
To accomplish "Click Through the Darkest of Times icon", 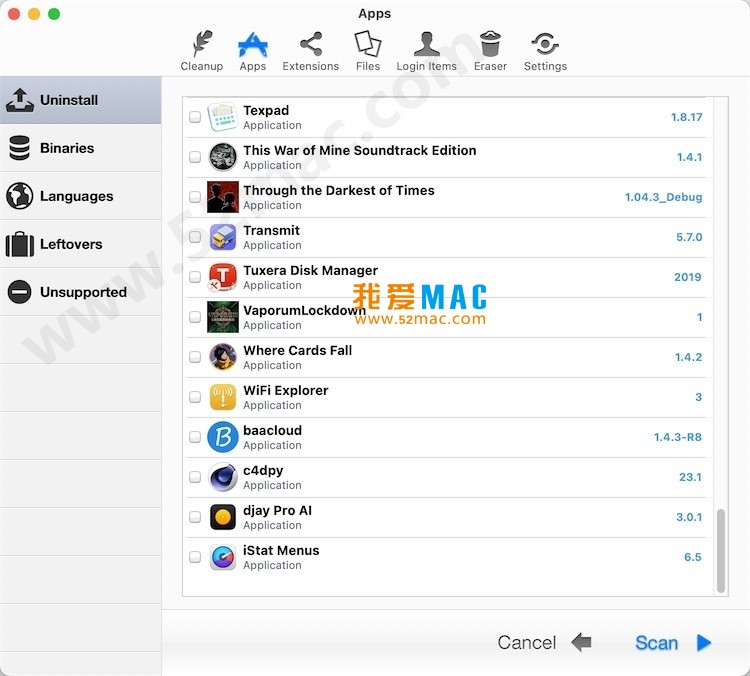I will (x=222, y=197).
